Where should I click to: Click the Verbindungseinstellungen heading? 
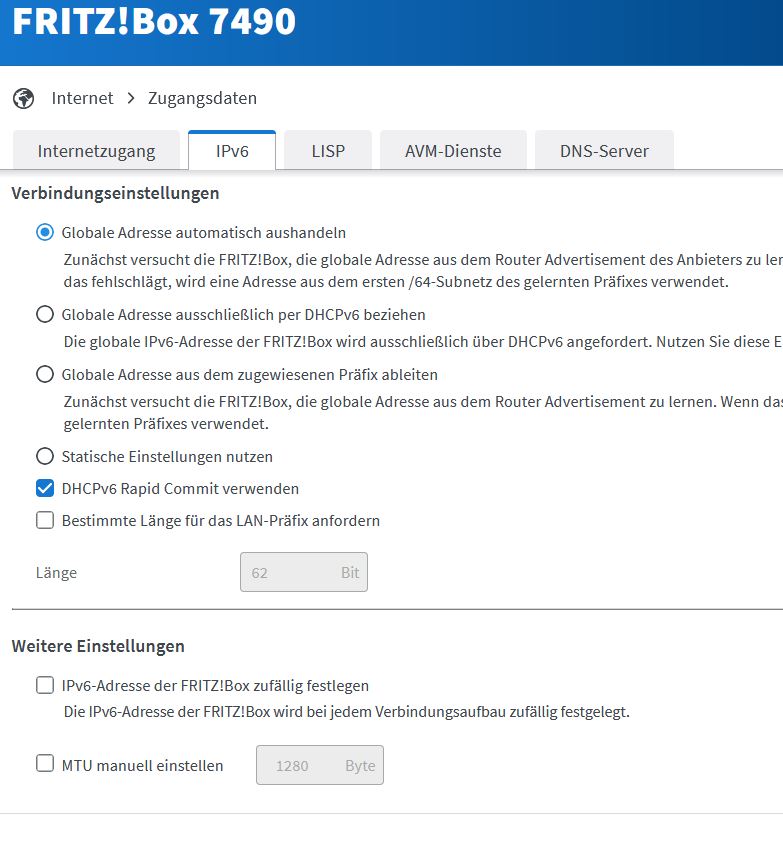[115, 194]
